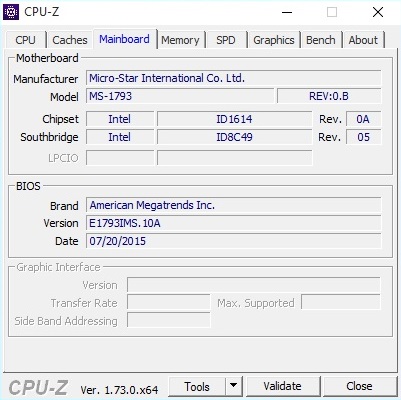Click the Manufacturer field Micro-Star International
This screenshot has height=400, width=401.
[233, 78]
